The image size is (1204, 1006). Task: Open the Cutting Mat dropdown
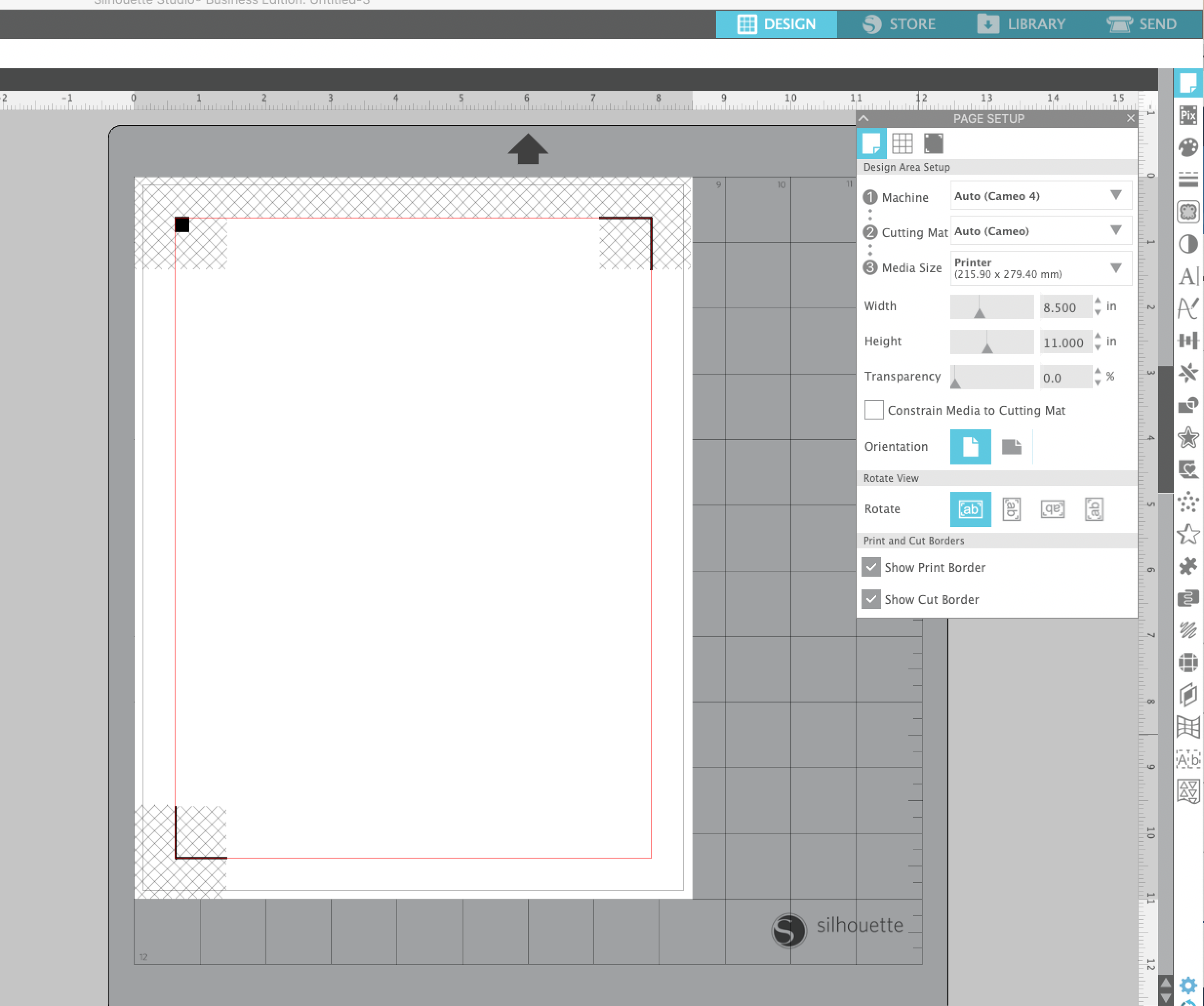[1040, 230]
